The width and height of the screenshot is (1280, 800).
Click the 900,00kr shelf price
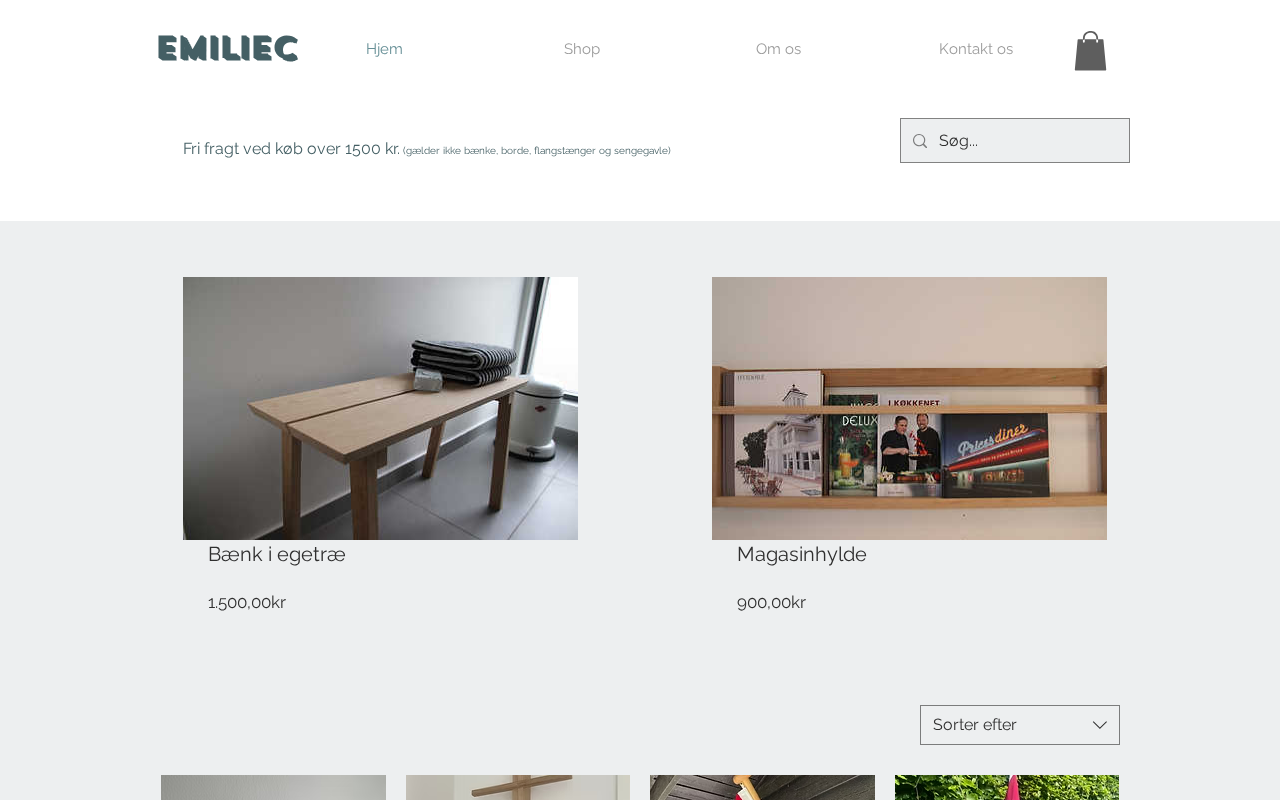point(771,602)
